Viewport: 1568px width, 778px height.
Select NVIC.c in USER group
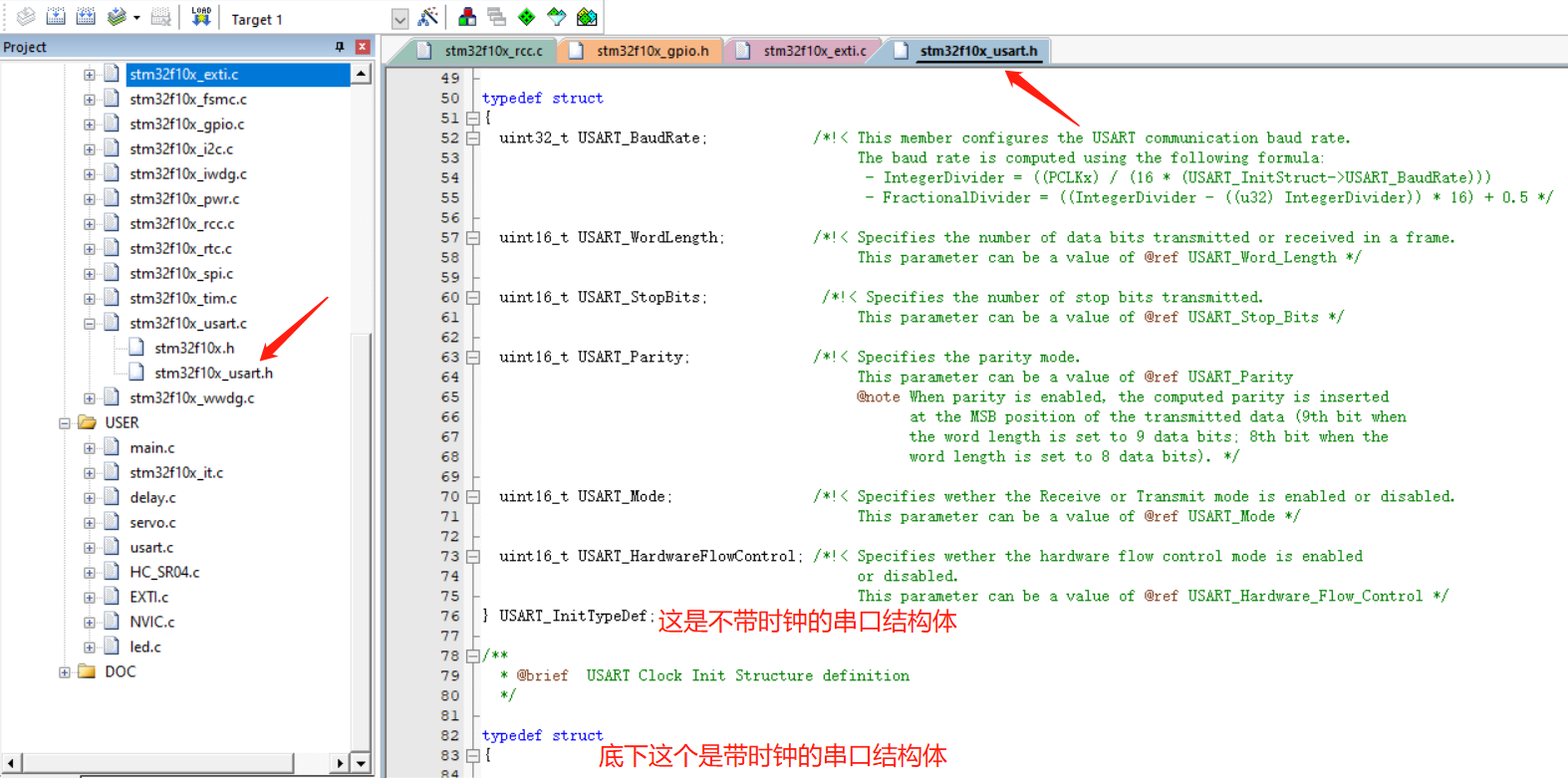coord(152,622)
